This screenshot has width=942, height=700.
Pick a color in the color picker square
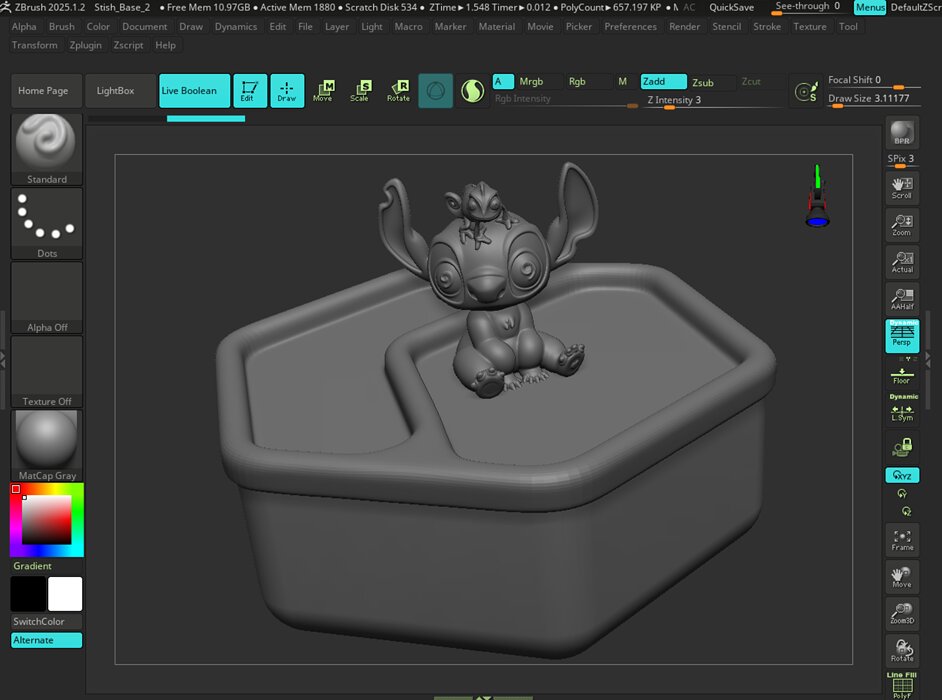[46, 520]
